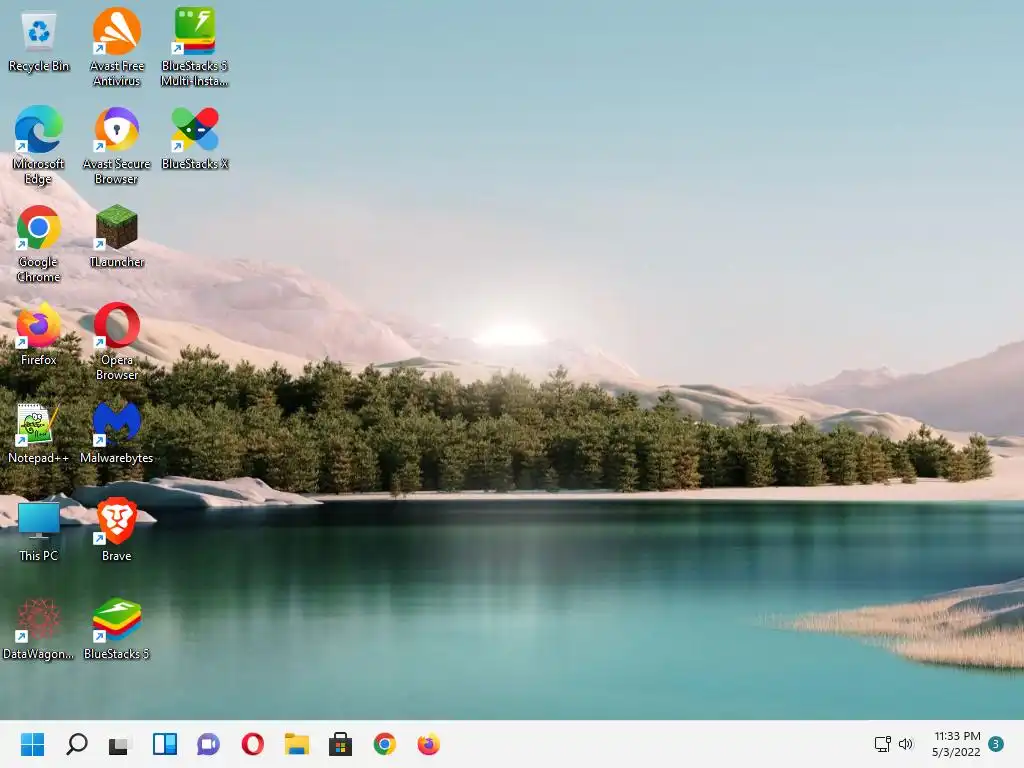Open taskbar Search
Image resolution: width=1024 pixels, height=768 pixels.
(77, 744)
